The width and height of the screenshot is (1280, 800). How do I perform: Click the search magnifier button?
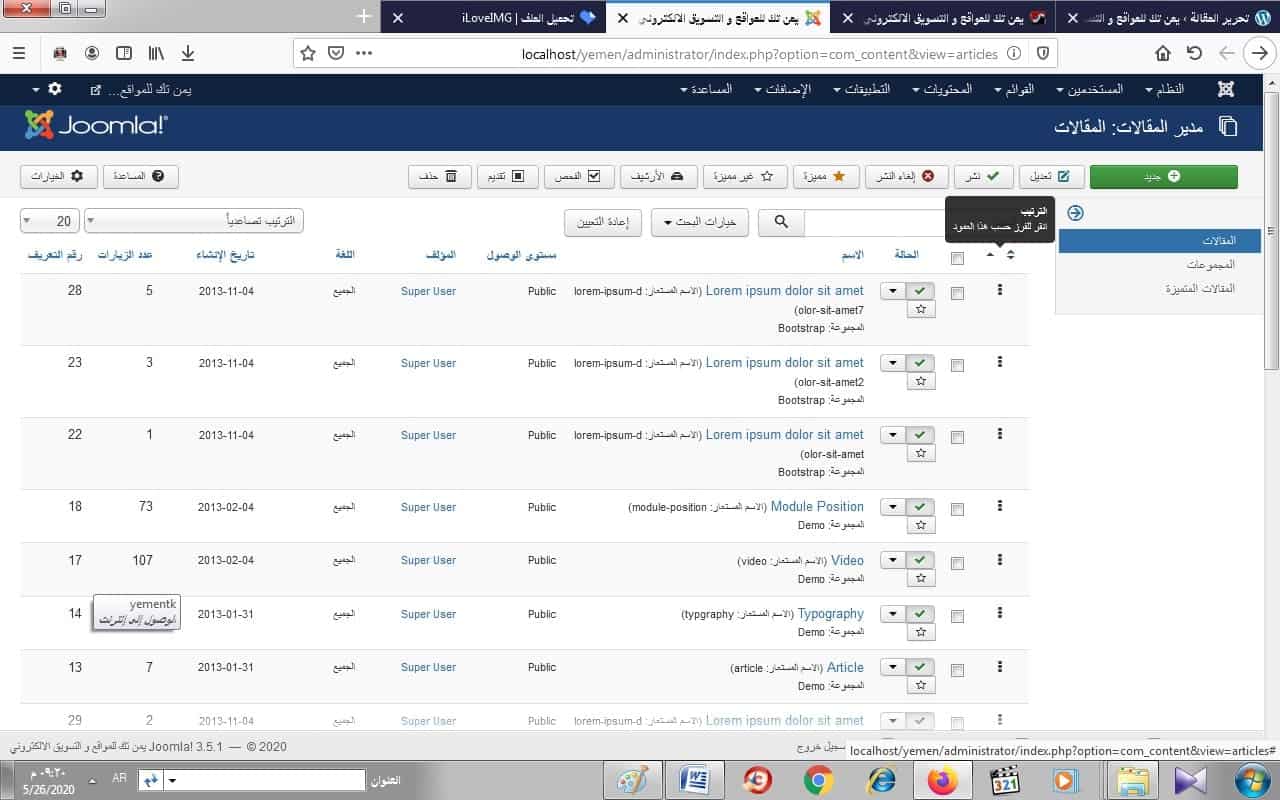pos(781,222)
